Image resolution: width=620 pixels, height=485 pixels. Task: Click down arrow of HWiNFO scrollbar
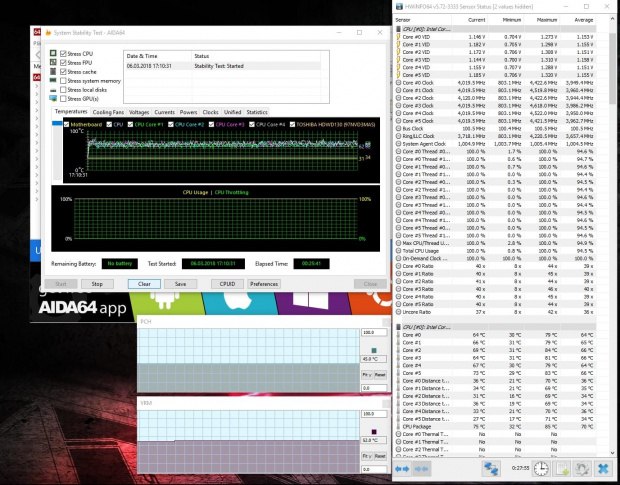tap(612, 453)
